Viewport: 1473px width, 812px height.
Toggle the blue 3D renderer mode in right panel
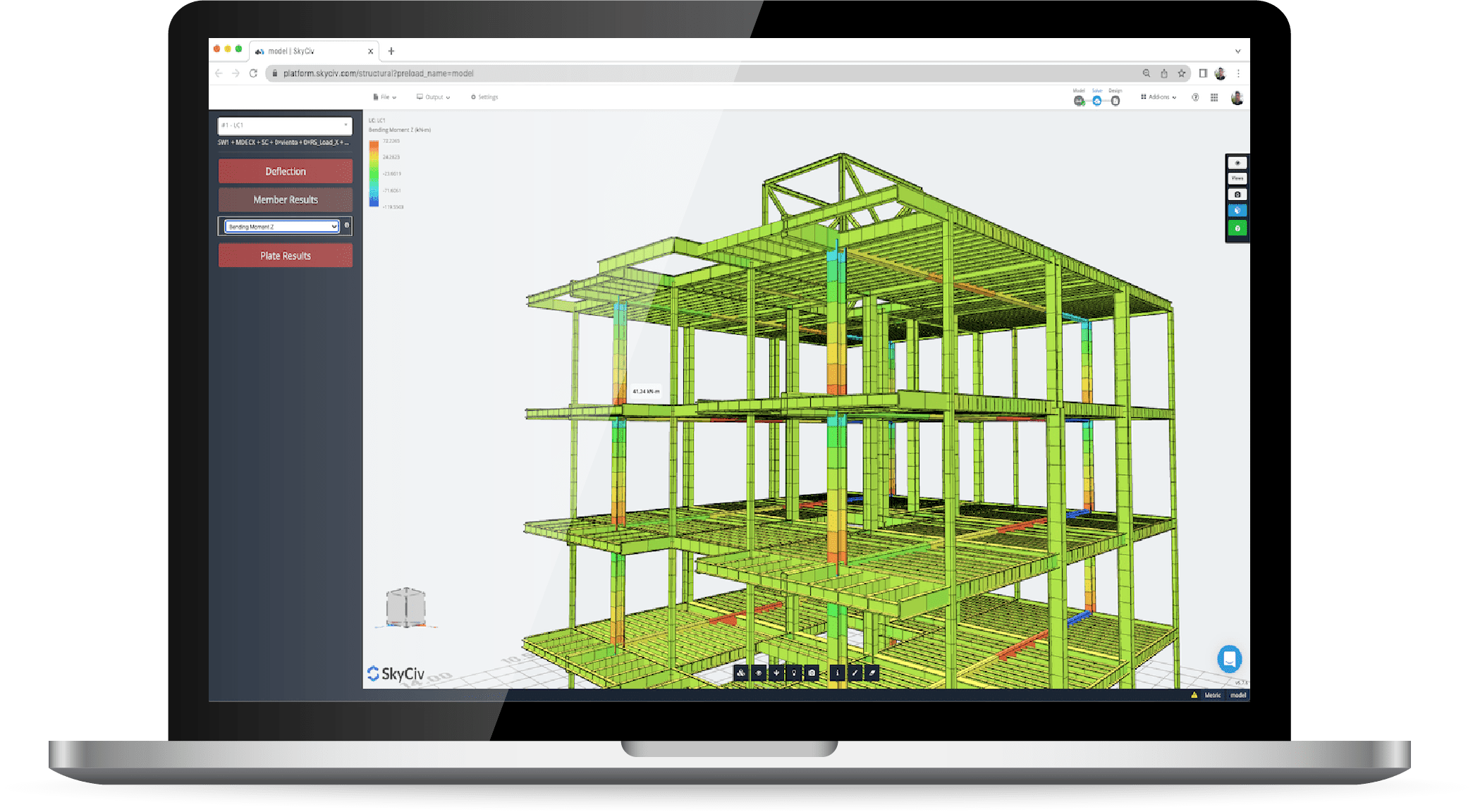click(x=1236, y=210)
